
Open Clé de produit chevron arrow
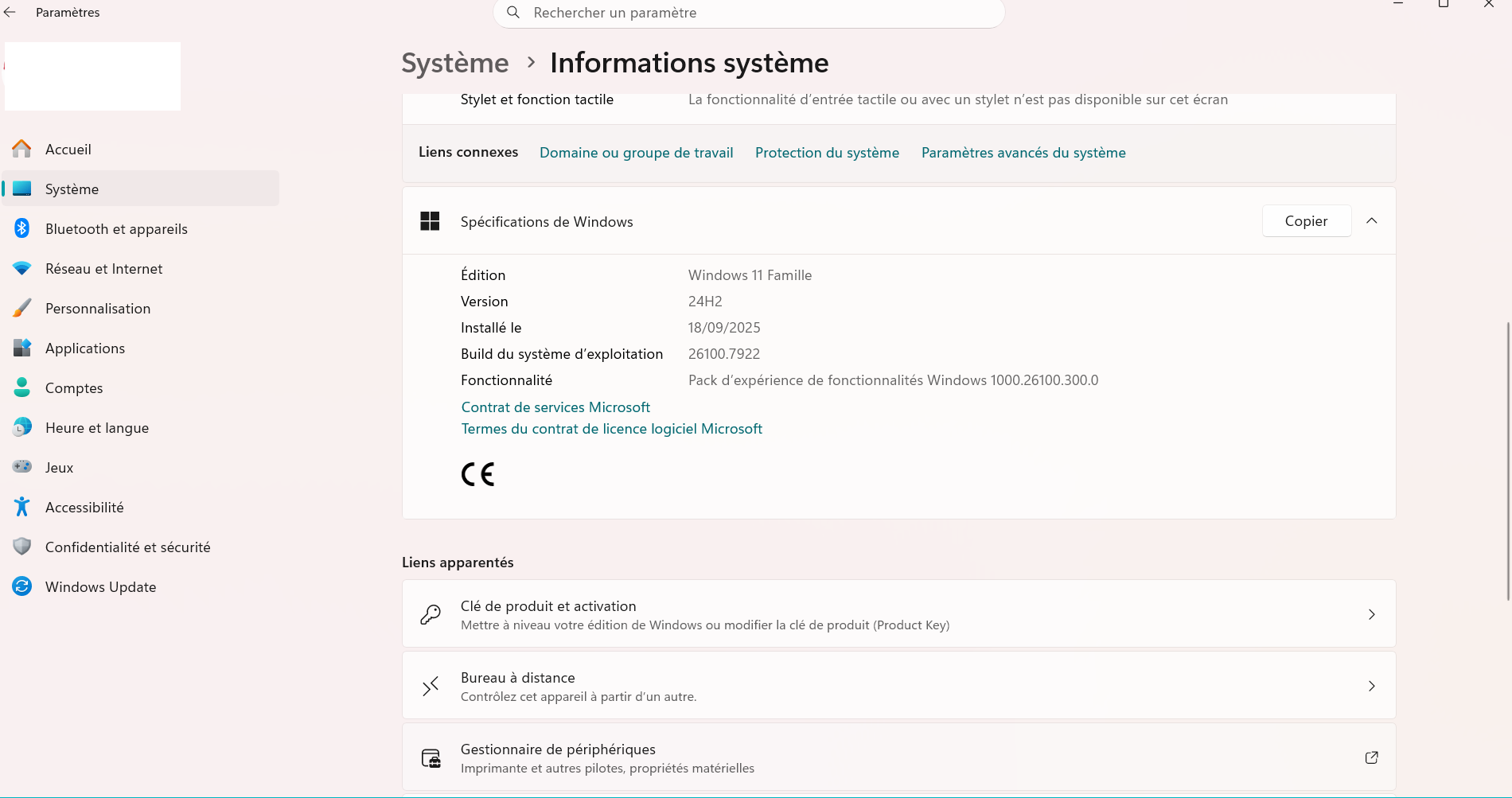[1371, 614]
